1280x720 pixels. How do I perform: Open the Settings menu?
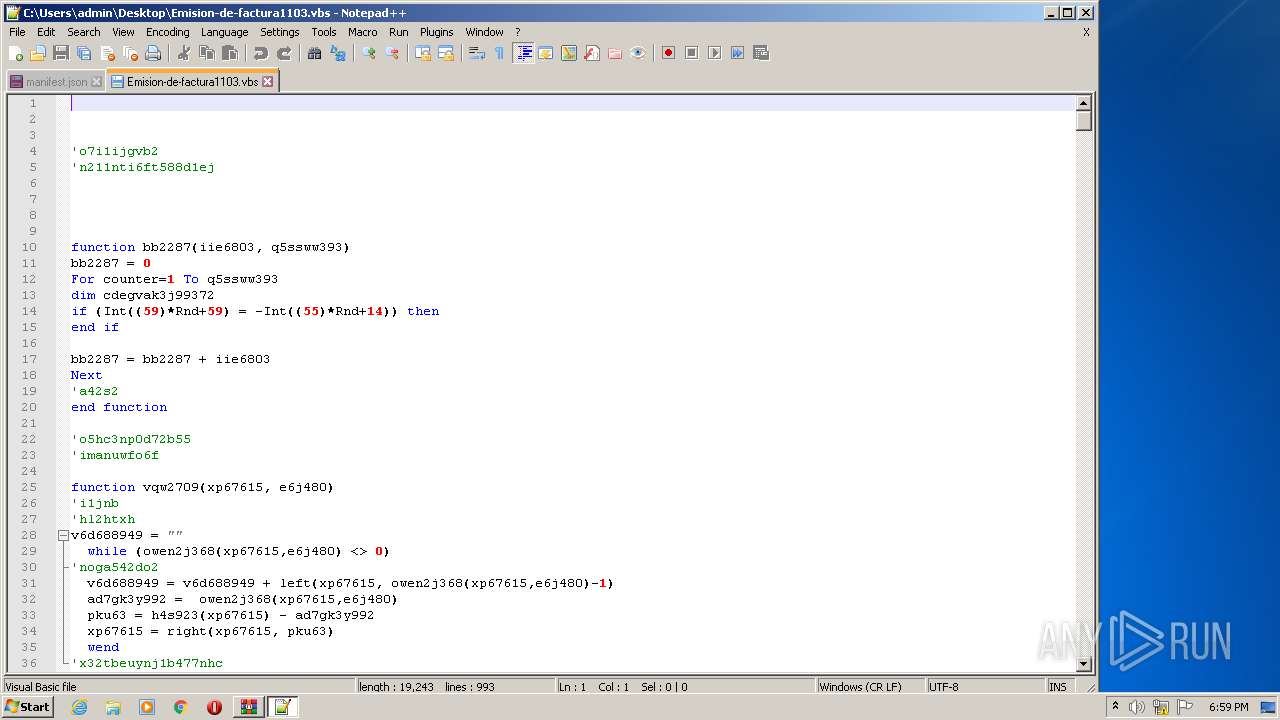279,32
